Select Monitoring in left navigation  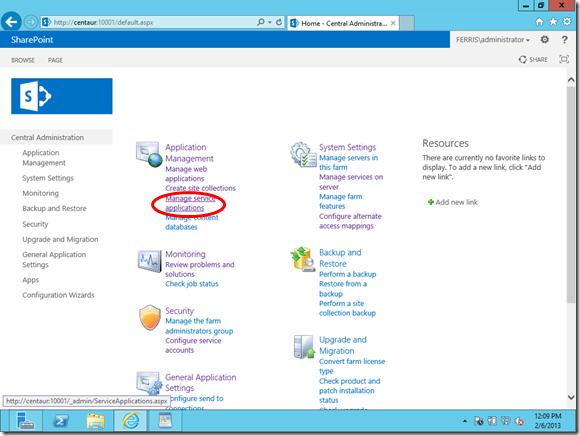(x=41, y=193)
